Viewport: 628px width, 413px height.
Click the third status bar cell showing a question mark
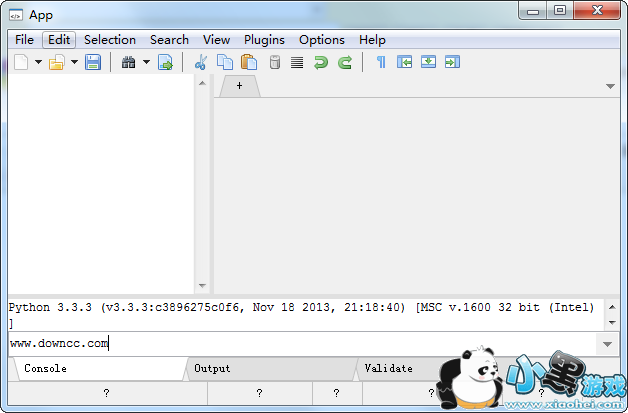pyautogui.click(x=336, y=393)
